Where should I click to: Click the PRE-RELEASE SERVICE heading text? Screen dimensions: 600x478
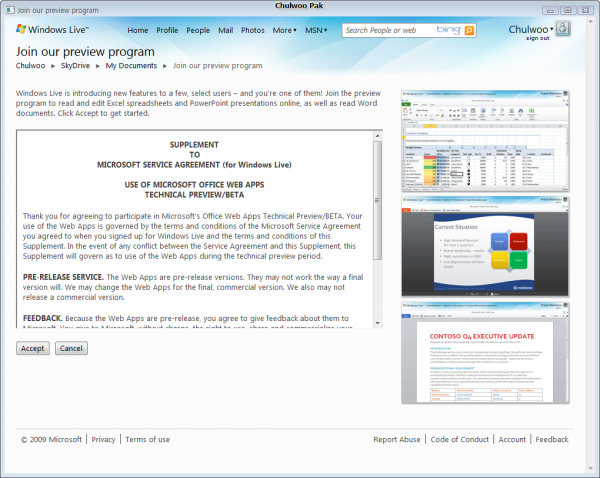point(63,277)
